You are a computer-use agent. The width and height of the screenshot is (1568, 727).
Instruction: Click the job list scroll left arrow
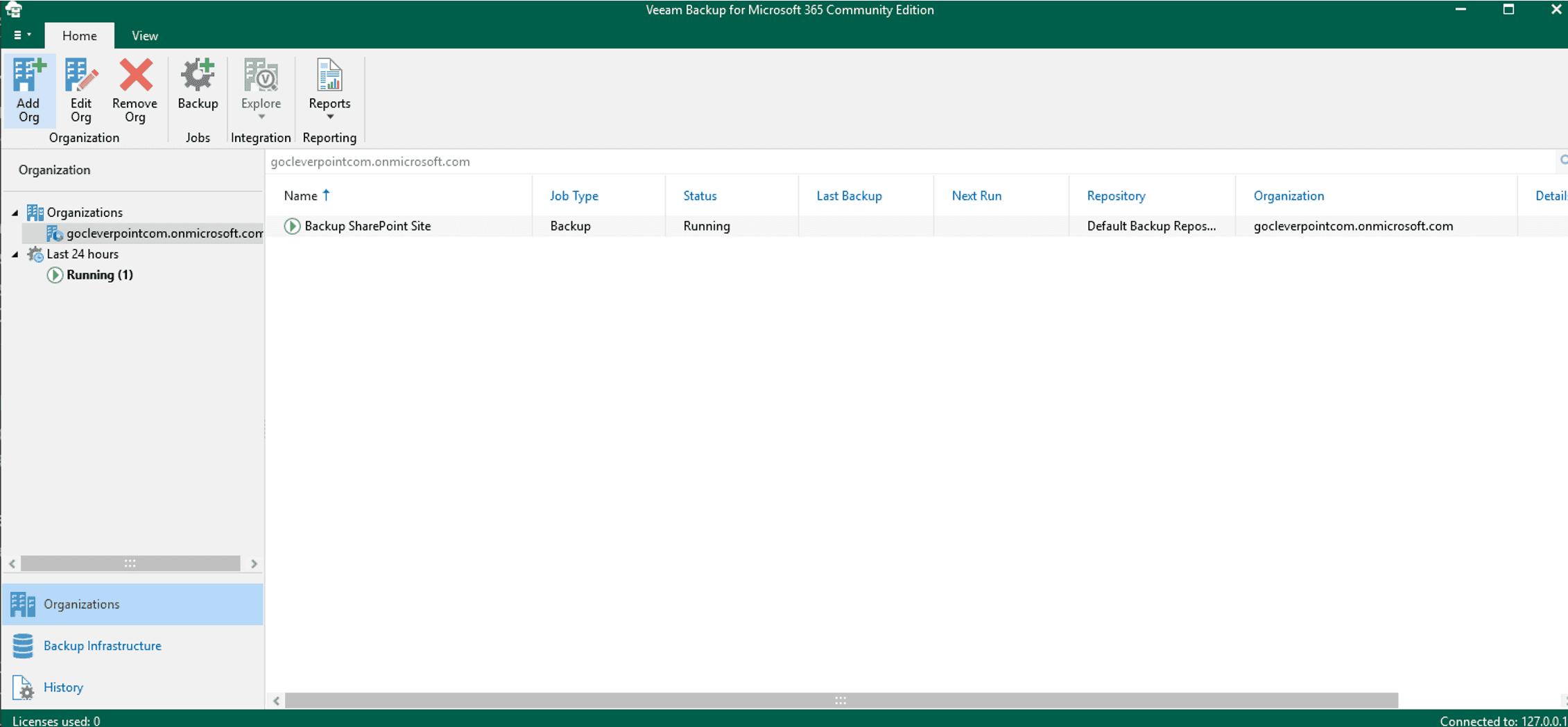276,701
